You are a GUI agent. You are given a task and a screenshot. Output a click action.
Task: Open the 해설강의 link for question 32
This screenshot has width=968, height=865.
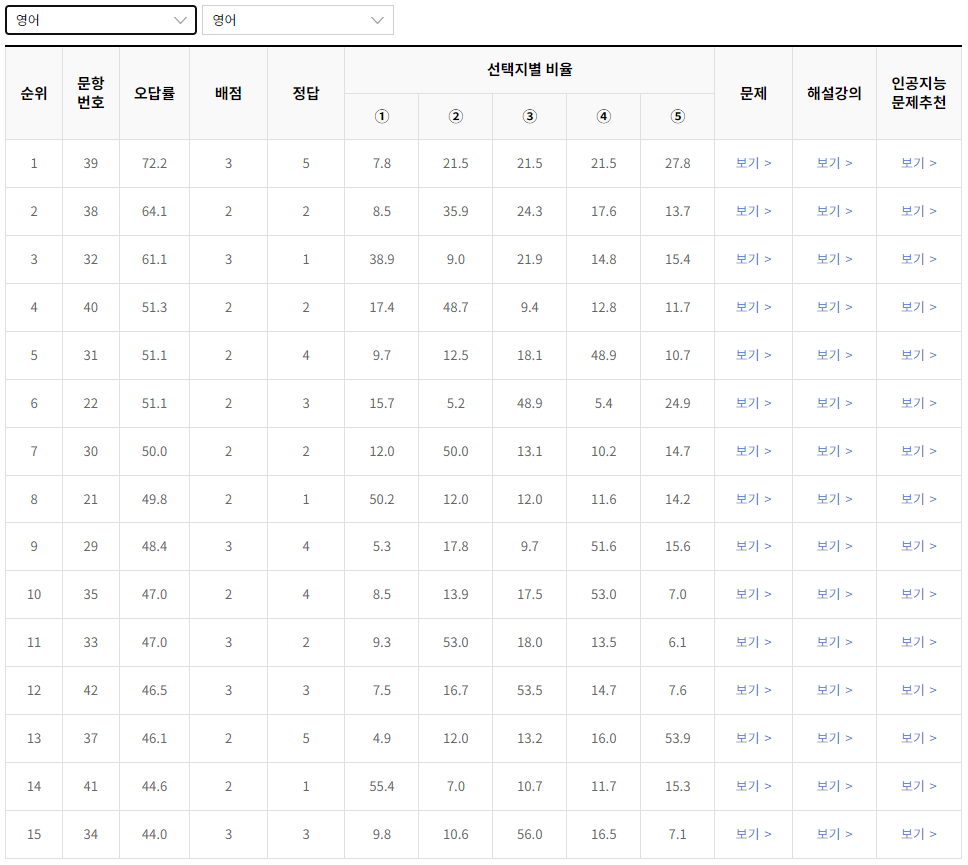(835, 259)
